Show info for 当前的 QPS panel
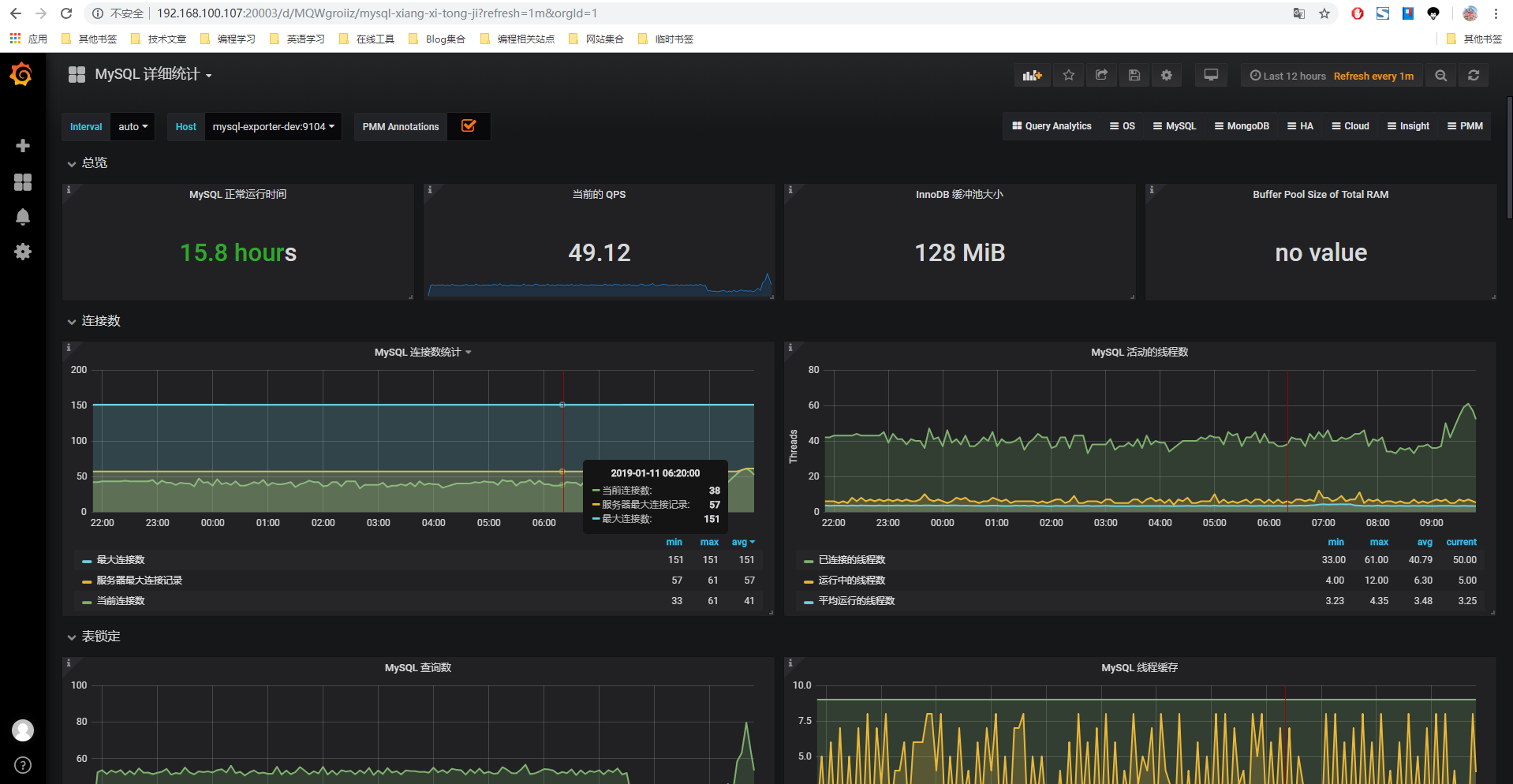This screenshot has width=1513, height=784. point(430,190)
